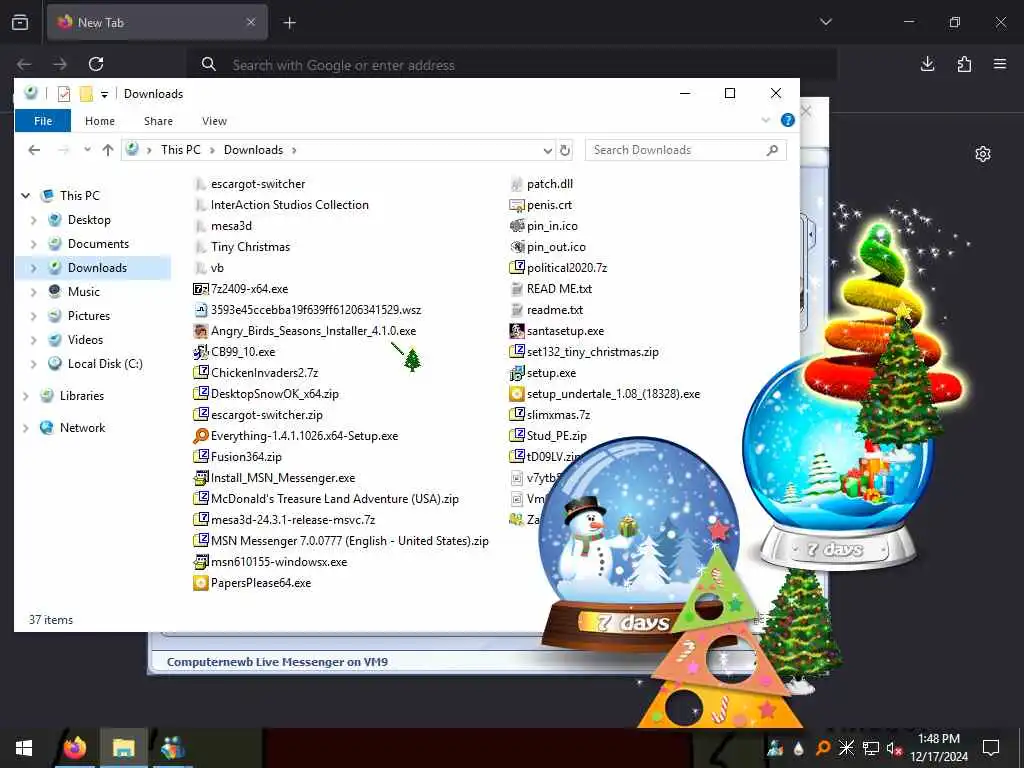Image resolution: width=1024 pixels, height=768 pixels.
Task: Click the Properties quick access icon
Action: [x=64, y=94]
